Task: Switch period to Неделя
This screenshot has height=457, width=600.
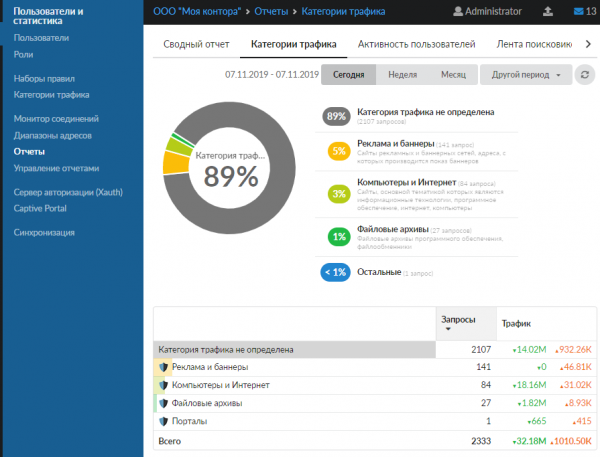Action: click(402, 75)
